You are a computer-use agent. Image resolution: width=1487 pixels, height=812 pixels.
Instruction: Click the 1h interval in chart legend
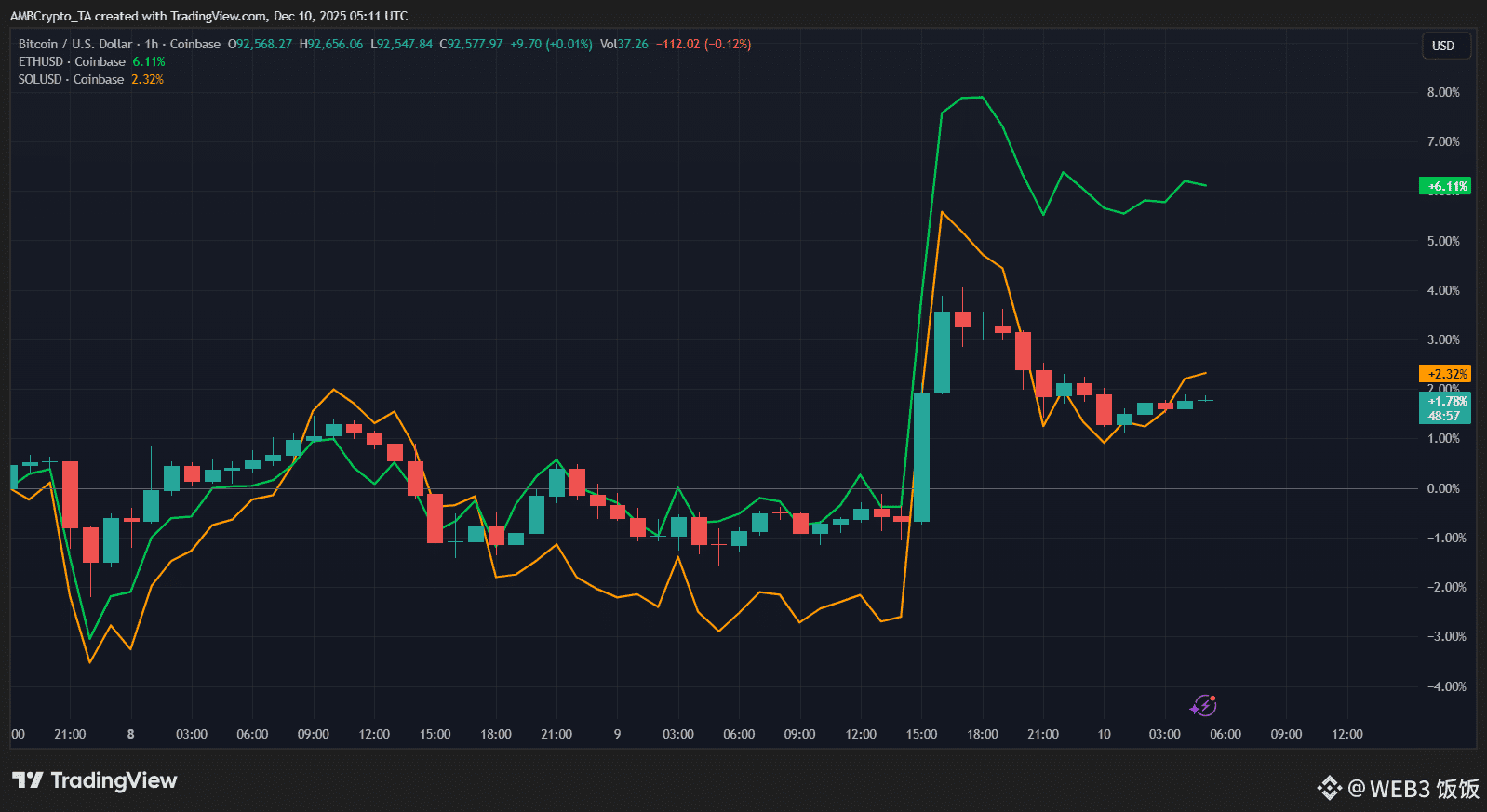point(152,44)
